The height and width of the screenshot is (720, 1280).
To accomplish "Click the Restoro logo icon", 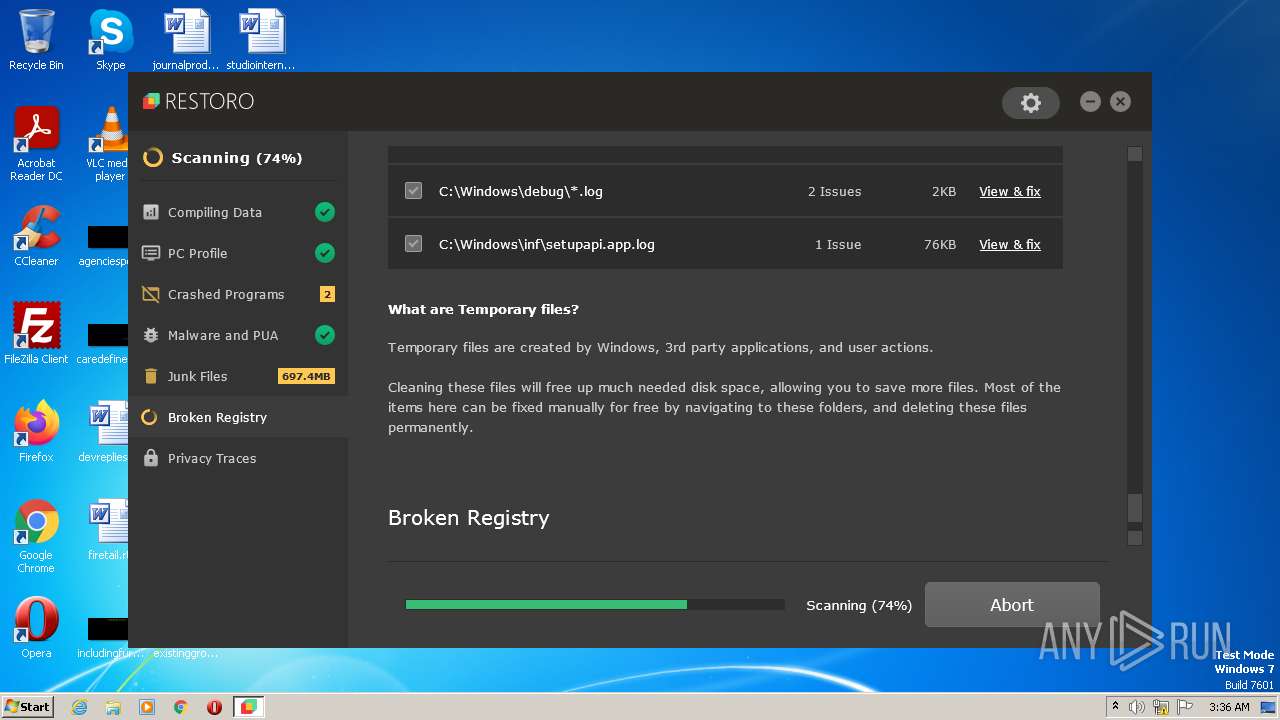I will (x=151, y=101).
